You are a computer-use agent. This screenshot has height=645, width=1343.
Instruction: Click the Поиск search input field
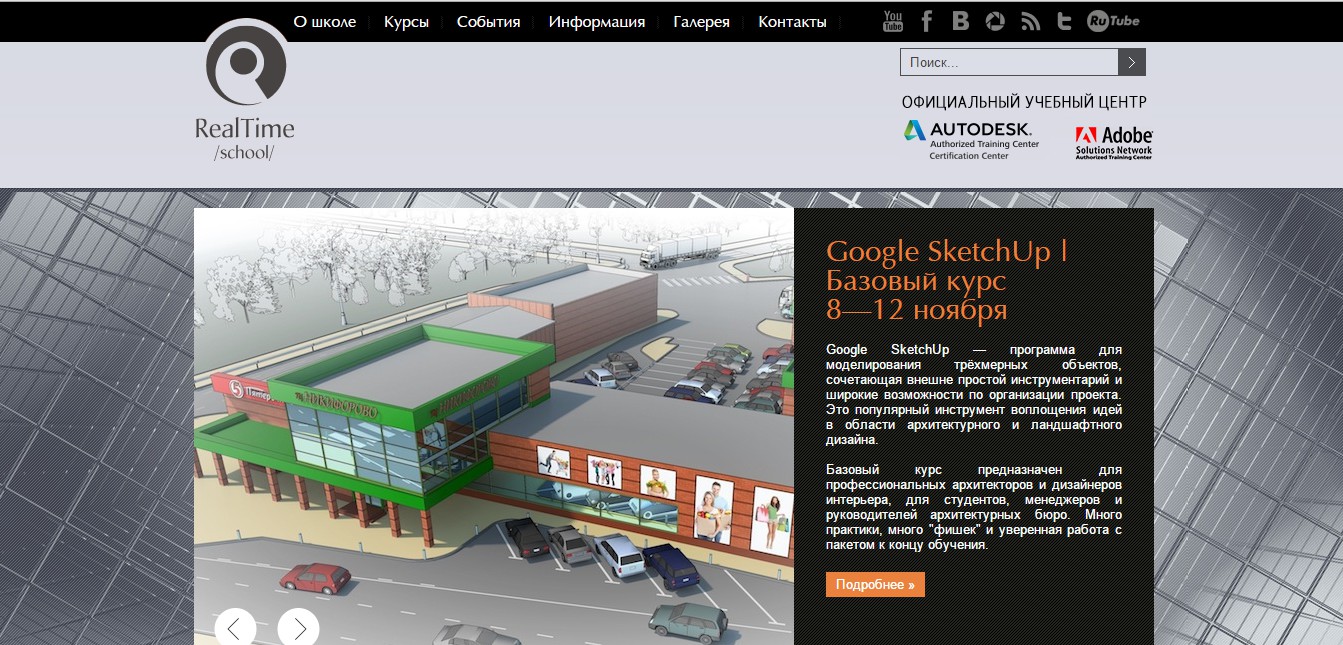click(1009, 62)
